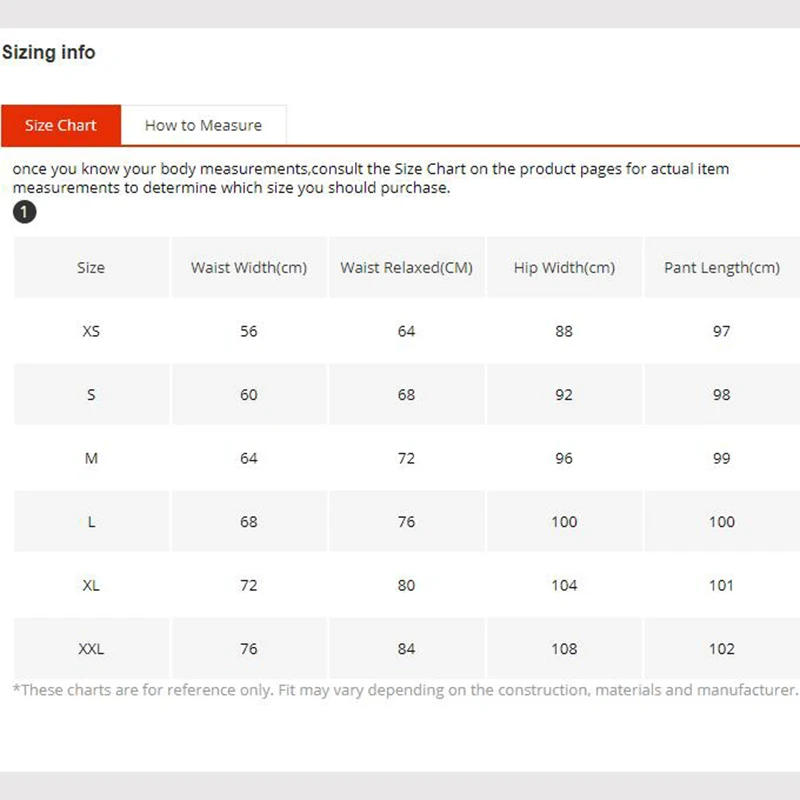800x800 pixels.
Task: Select the Size column header
Action: coord(91,268)
